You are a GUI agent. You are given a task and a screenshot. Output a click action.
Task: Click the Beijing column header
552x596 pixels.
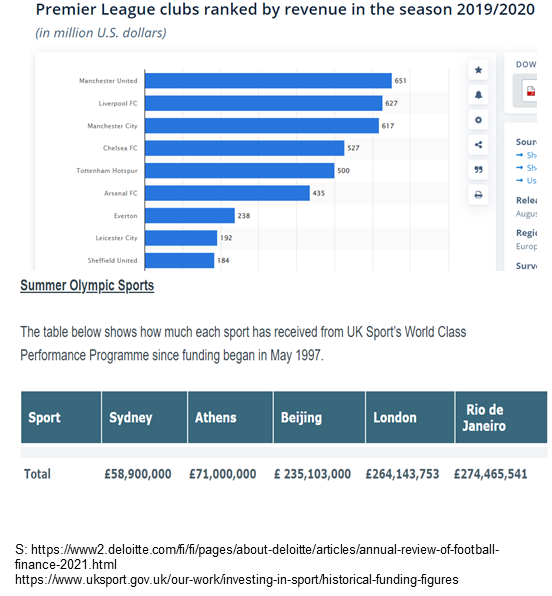(319, 417)
